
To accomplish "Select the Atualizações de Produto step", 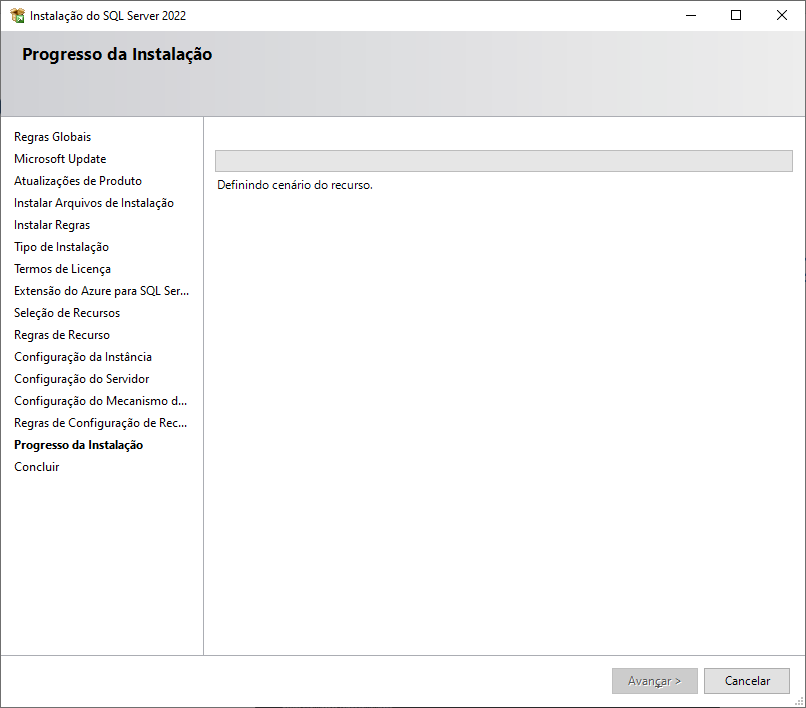I will 78,181.
